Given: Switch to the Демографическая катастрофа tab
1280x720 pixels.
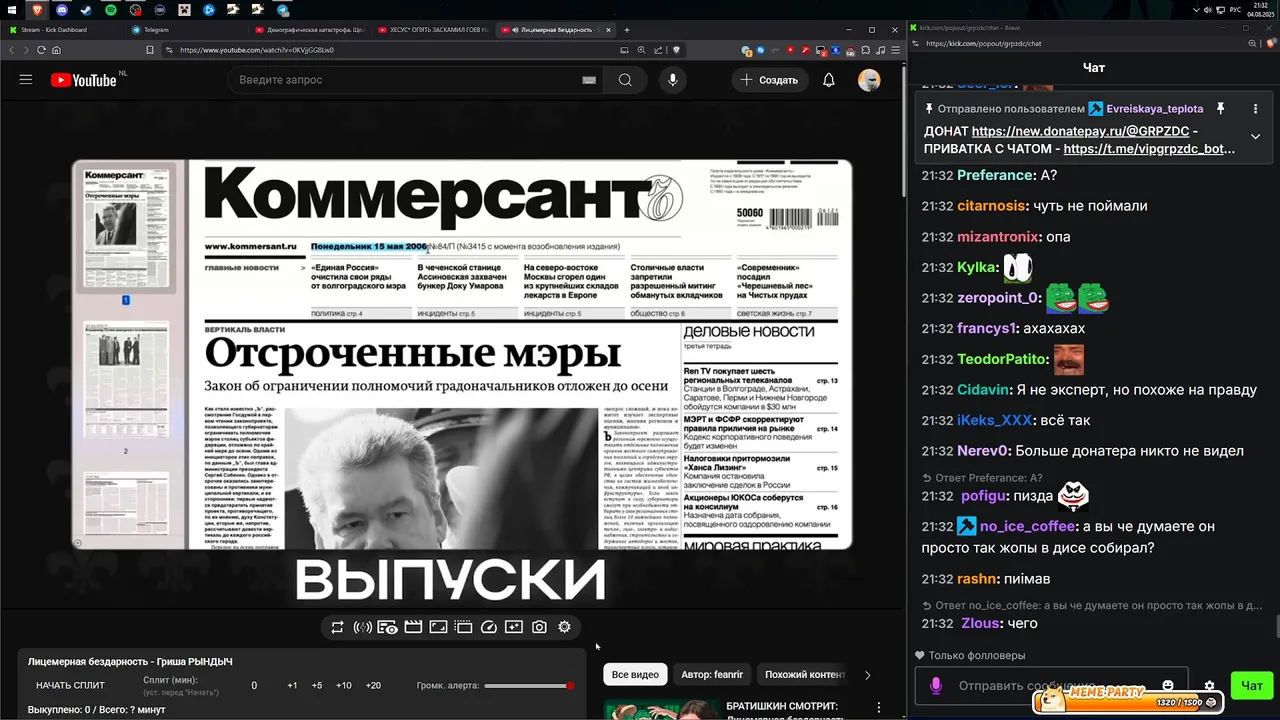Looking at the screenshot, I should pos(310,30).
